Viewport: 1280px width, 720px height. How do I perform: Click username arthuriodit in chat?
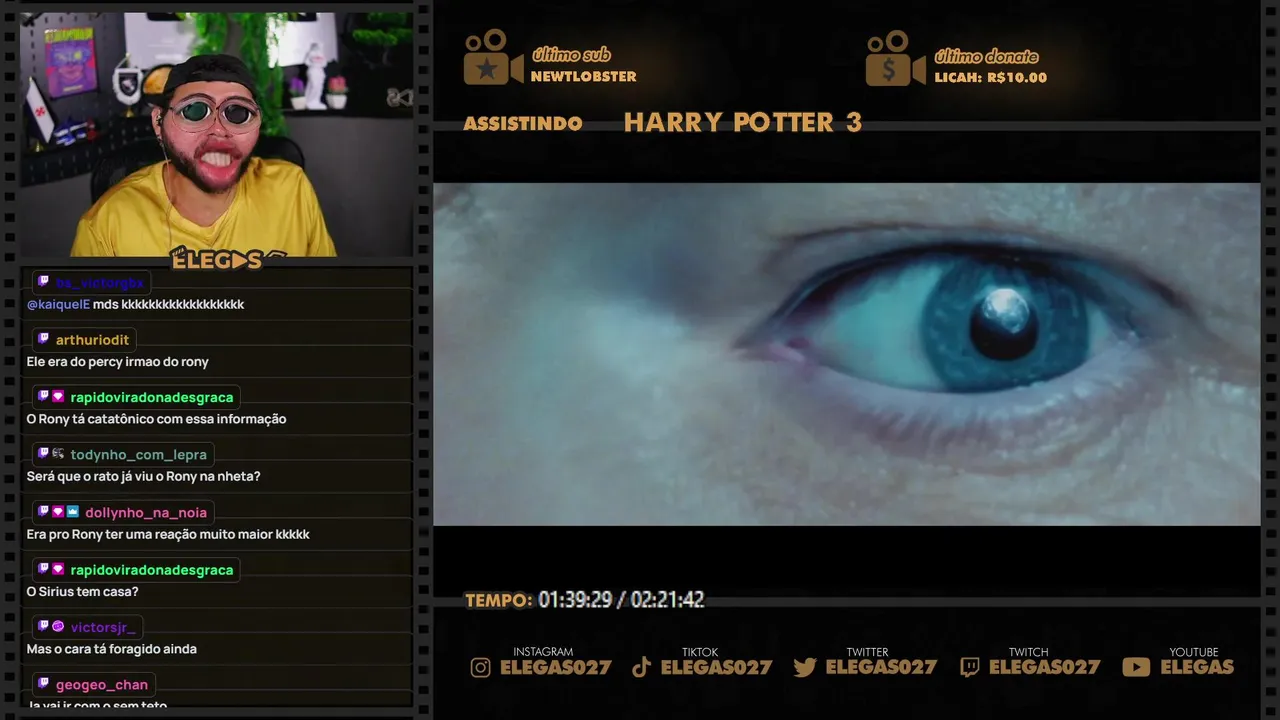click(92, 340)
